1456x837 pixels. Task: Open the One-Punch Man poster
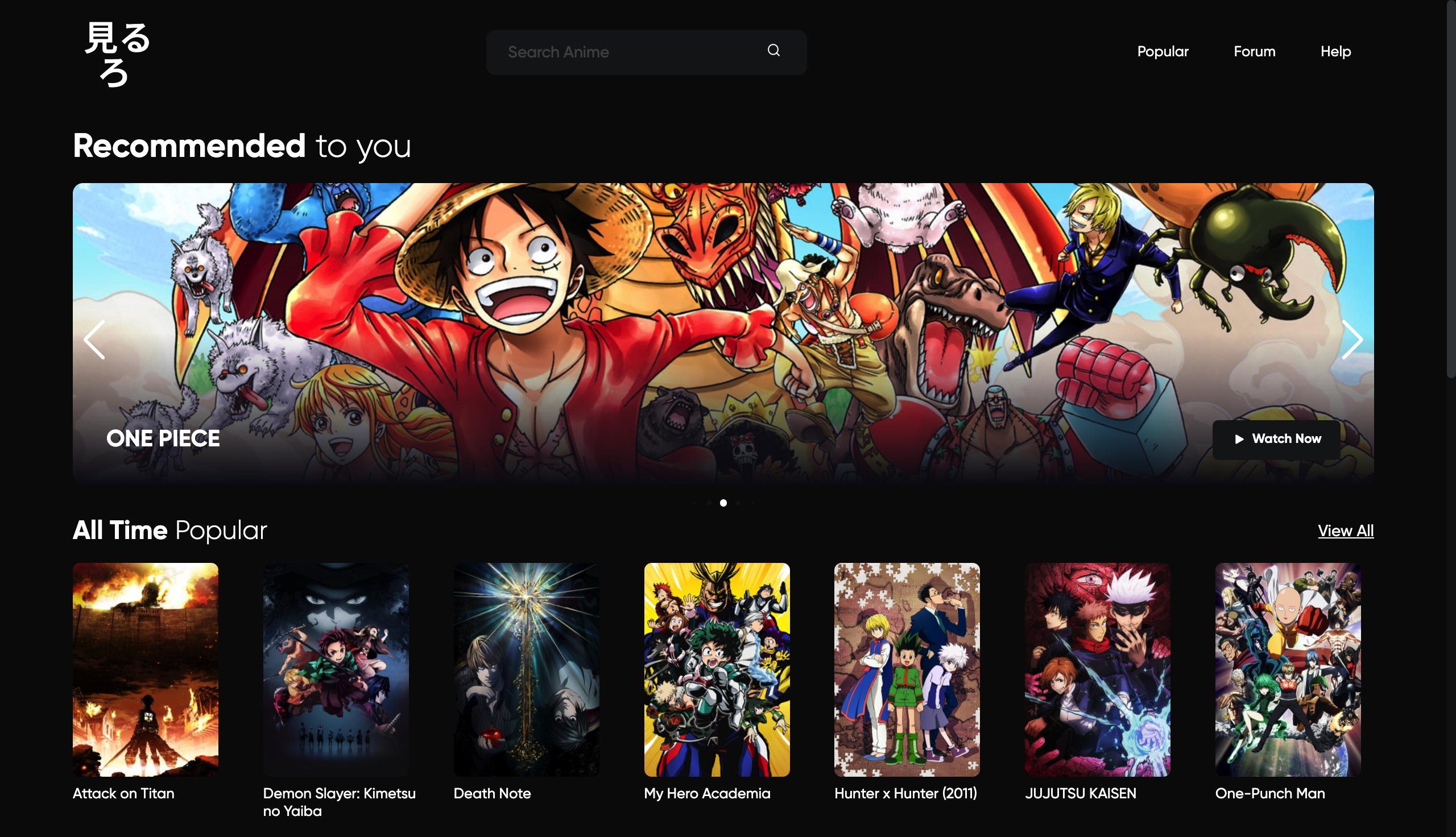click(x=1287, y=669)
